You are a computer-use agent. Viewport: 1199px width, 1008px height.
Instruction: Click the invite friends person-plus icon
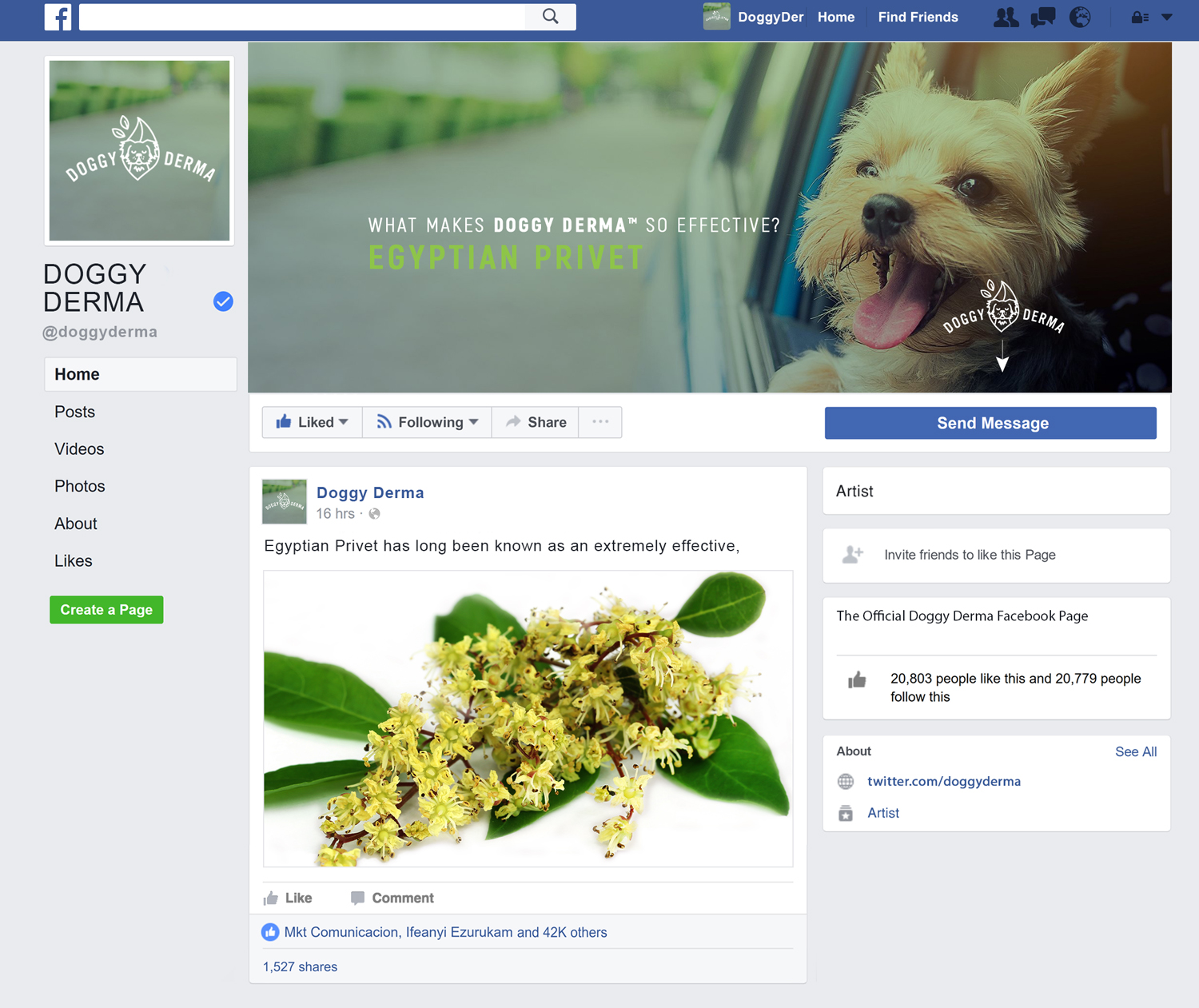point(853,554)
